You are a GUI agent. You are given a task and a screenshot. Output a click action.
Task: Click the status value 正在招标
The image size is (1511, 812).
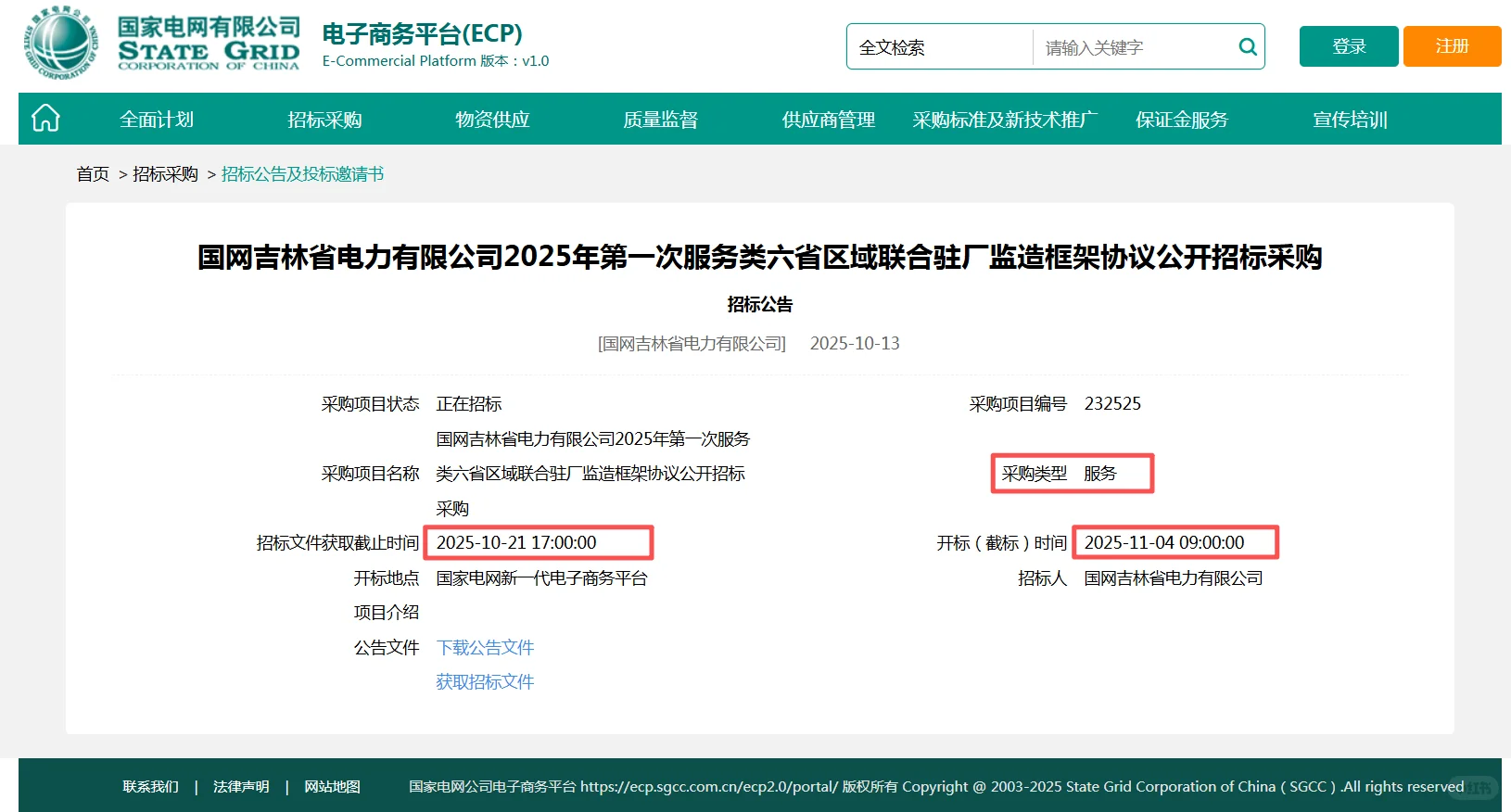(x=469, y=404)
